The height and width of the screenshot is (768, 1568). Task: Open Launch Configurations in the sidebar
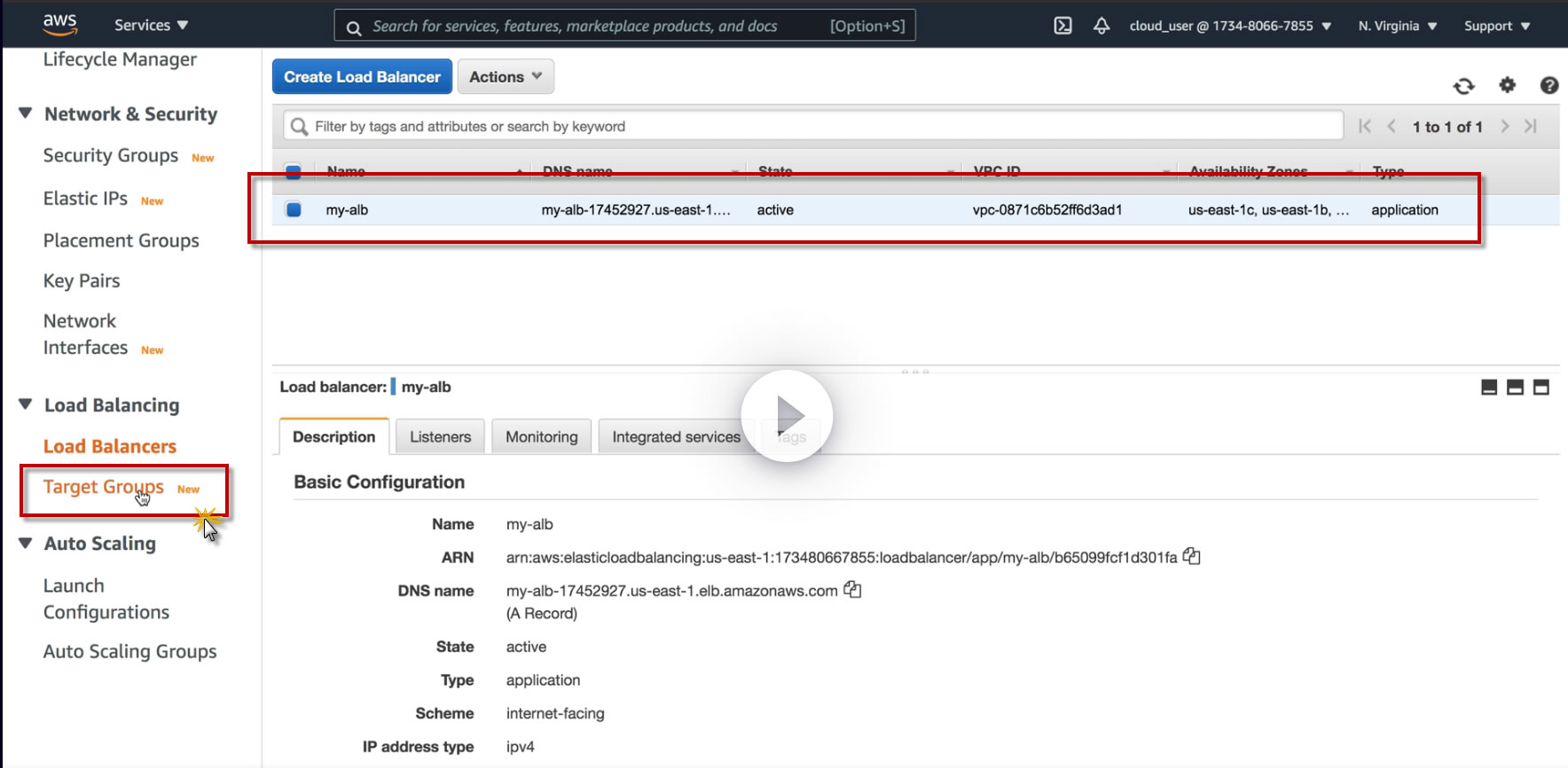tap(106, 599)
